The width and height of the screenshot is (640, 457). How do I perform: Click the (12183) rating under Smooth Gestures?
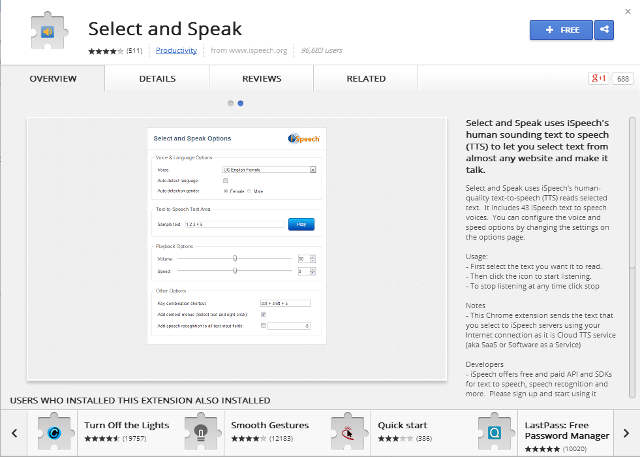coord(281,439)
